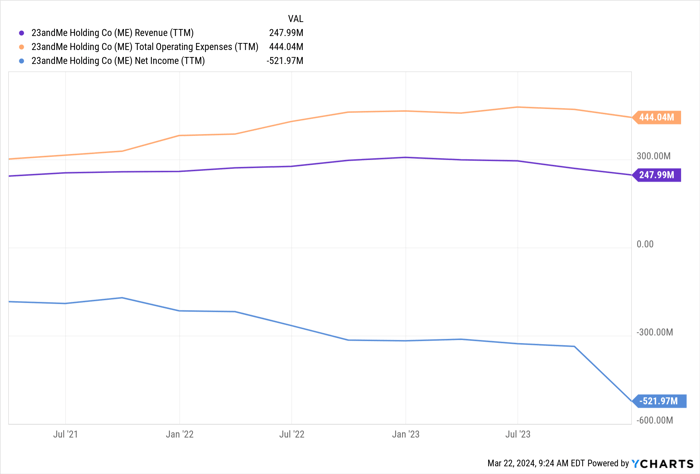Click the 0.00 y-axis label
This screenshot has width=700, height=474.
coord(645,244)
